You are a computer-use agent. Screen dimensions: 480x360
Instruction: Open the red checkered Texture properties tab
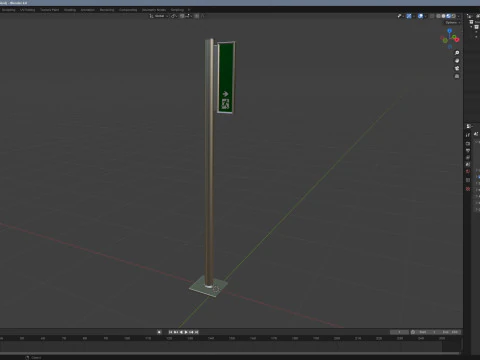[468, 189]
